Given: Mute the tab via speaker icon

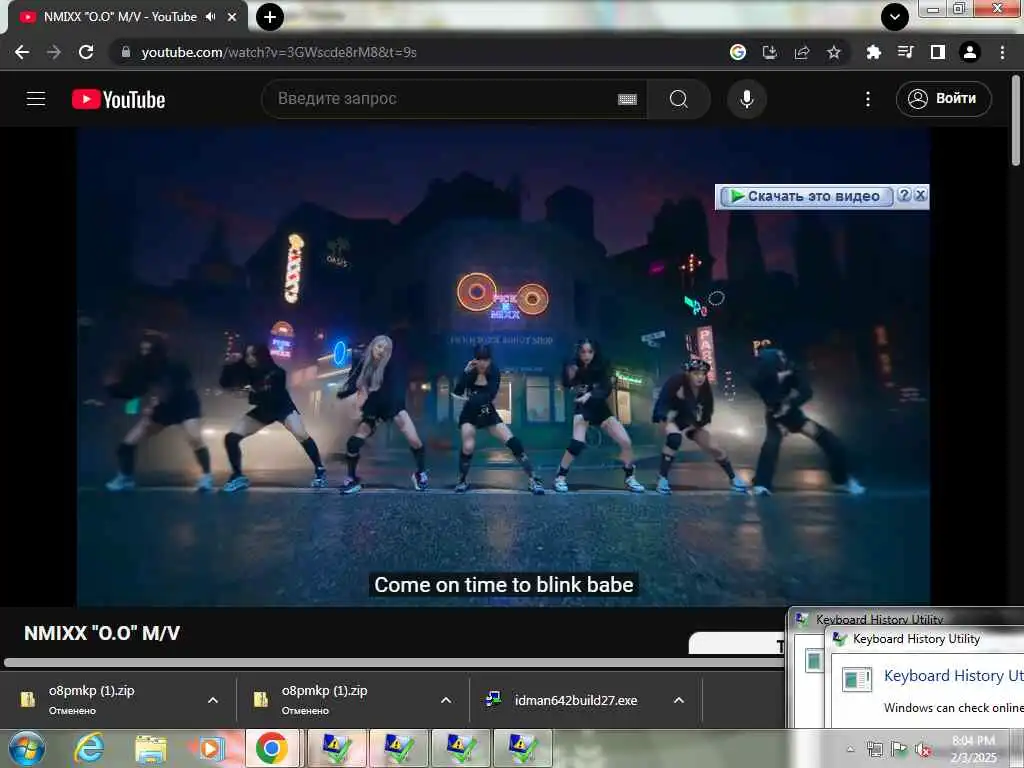Looking at the screenshot, I should click(x=210, y=17).
